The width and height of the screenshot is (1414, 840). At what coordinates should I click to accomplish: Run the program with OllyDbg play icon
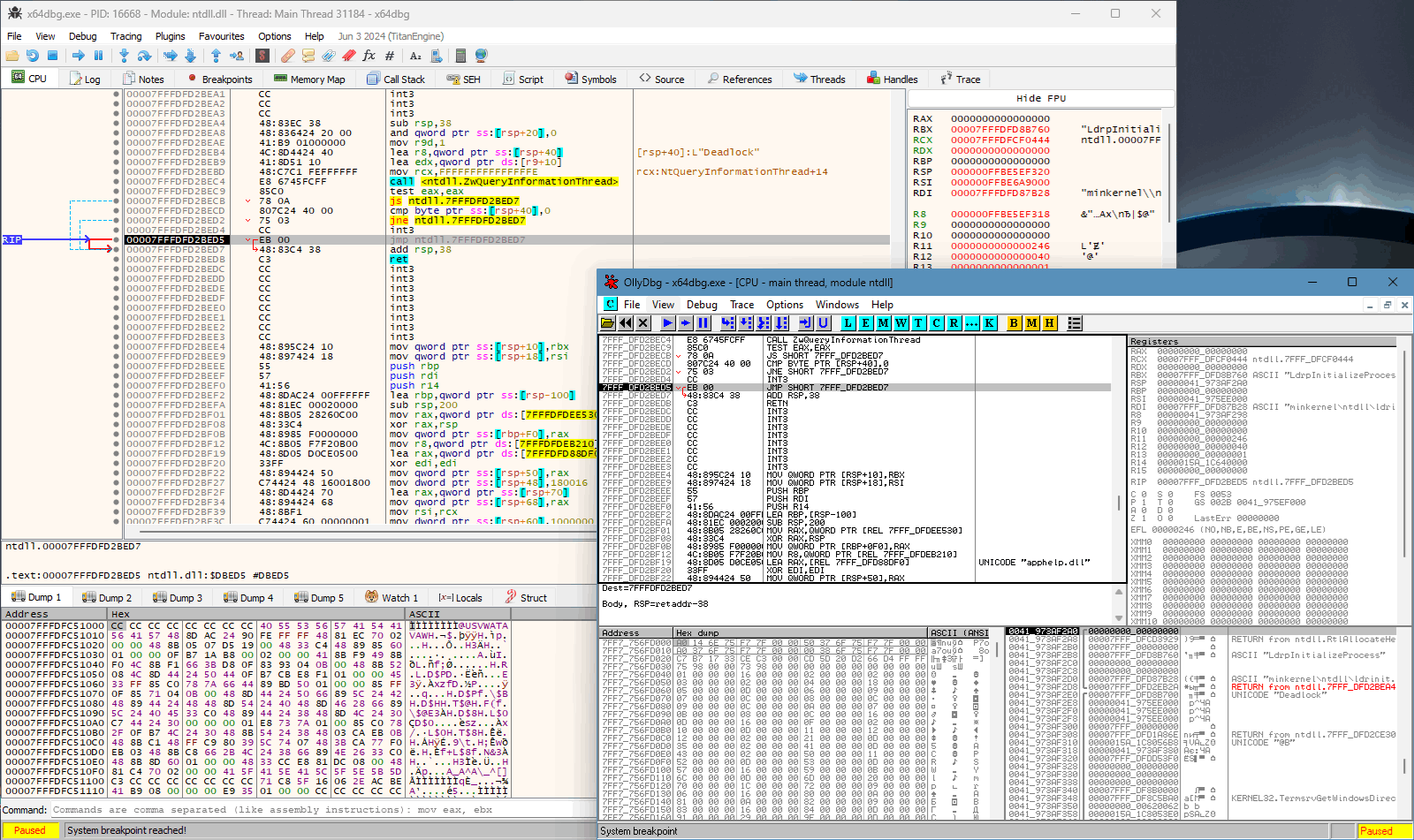[x=667, y=323]
